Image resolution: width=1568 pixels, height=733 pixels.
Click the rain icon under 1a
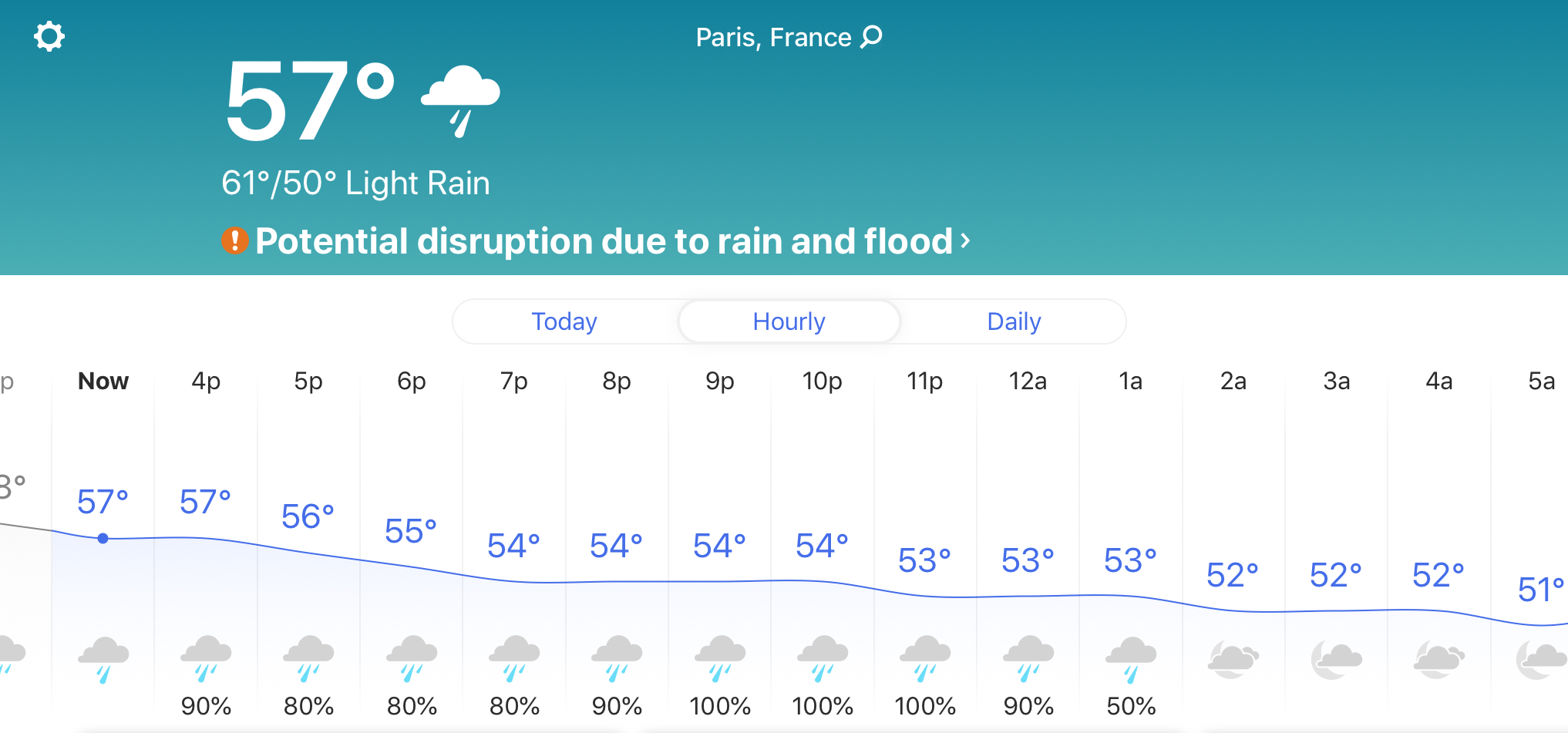coord(1131,659)
